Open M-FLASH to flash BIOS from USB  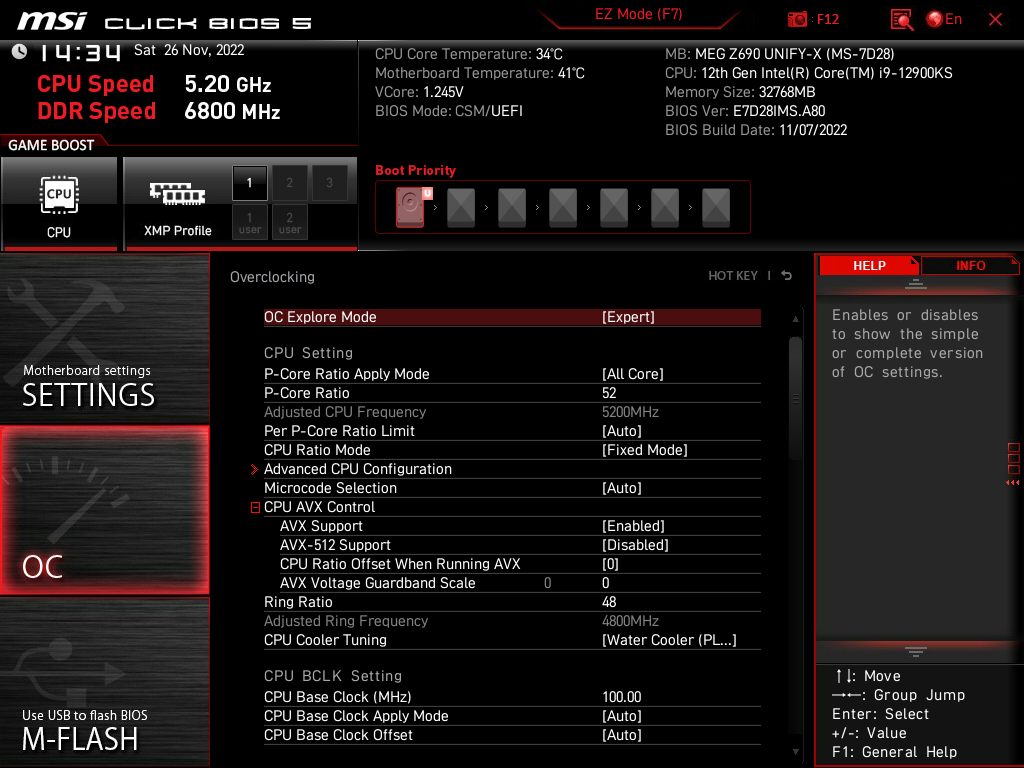coord(104,681)
